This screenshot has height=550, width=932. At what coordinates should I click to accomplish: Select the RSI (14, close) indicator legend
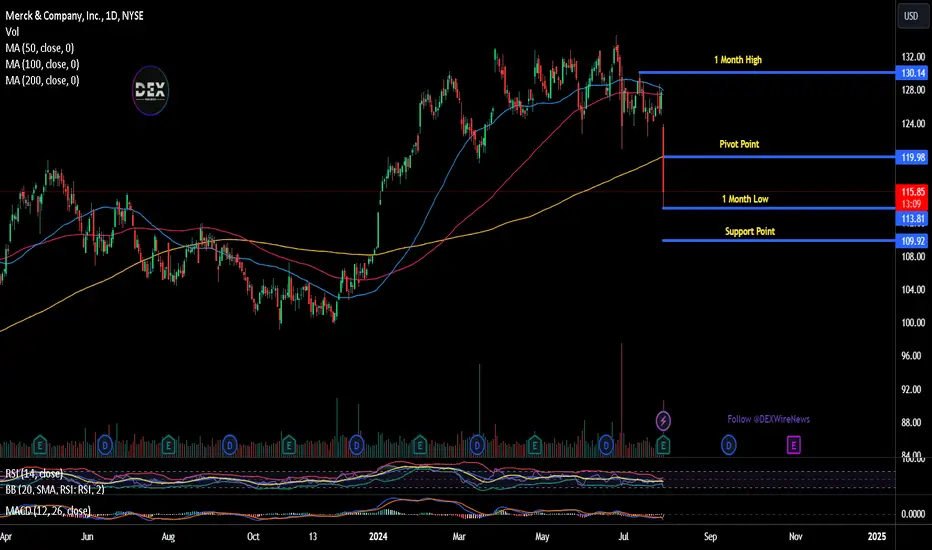(34, 473)
